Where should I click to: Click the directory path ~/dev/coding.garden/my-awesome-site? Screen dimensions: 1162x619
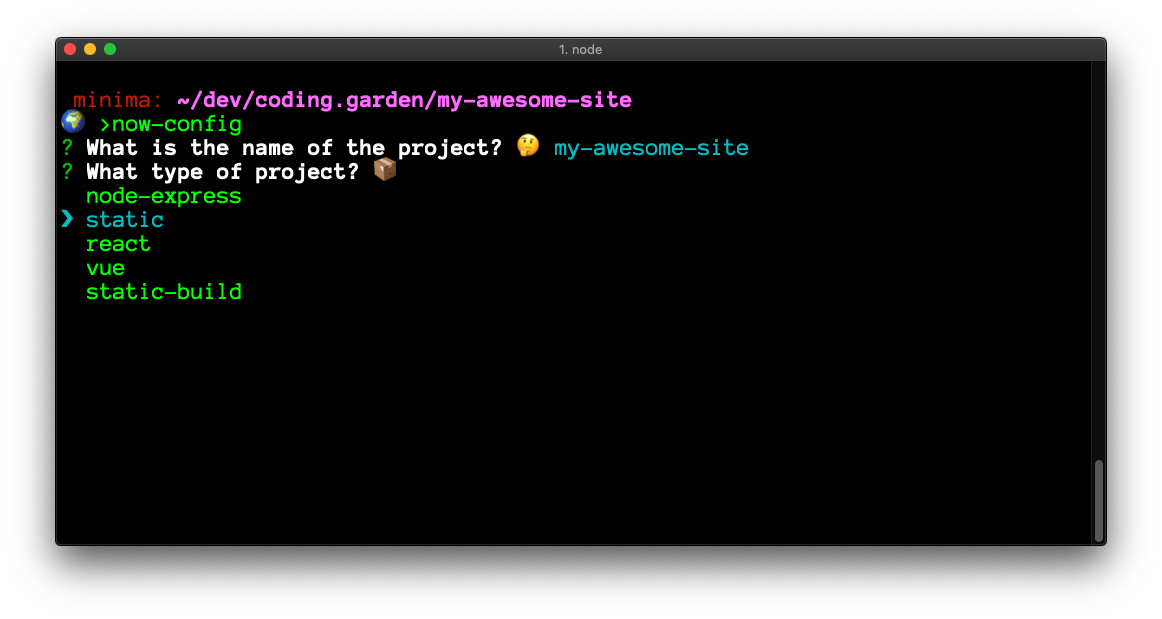(x=405, y=100)
